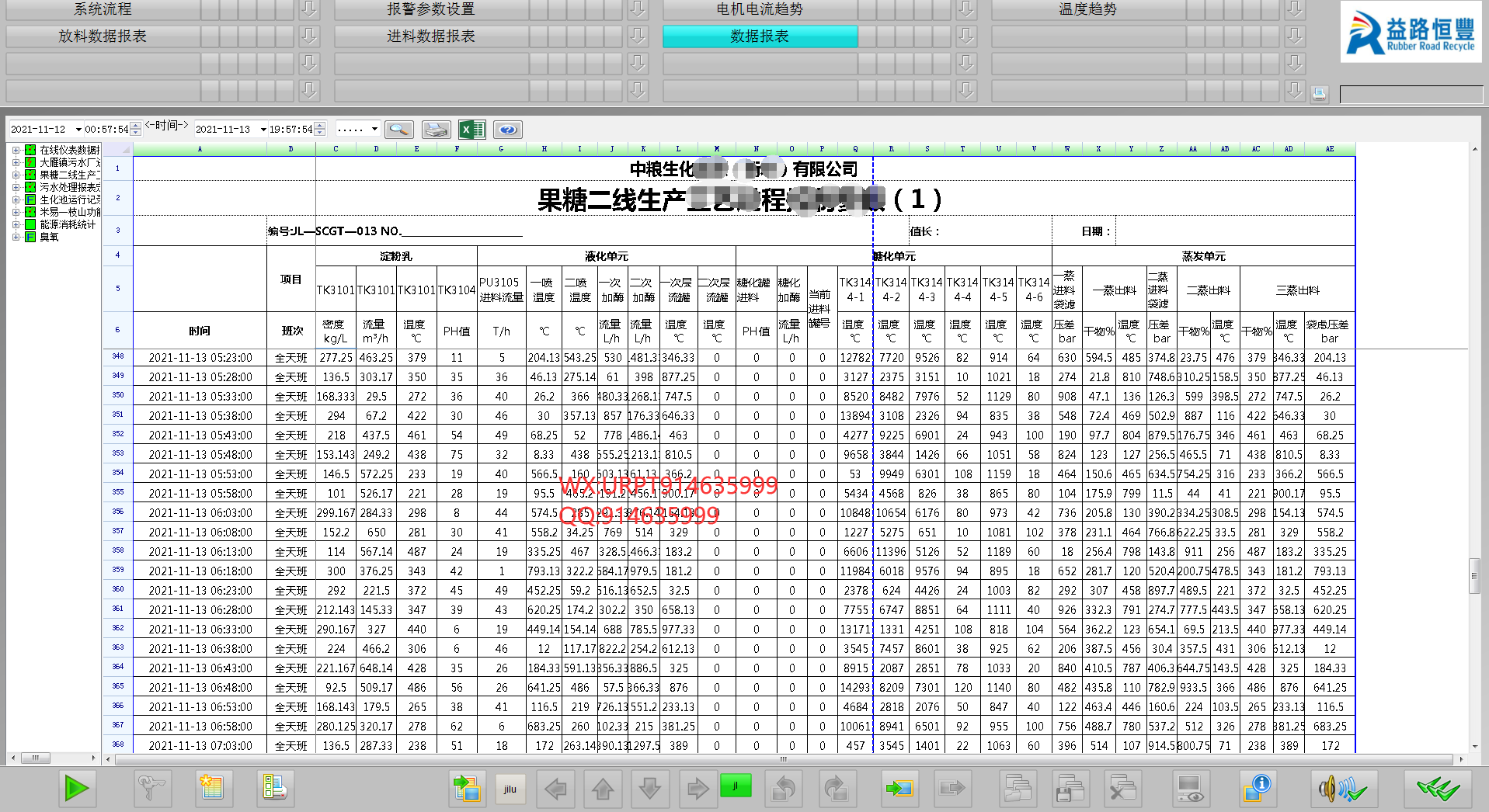The width and height of the screenshot is (1489, 812).
Task: Click the 报警参数设置 button
Action: tap(431, 9)
